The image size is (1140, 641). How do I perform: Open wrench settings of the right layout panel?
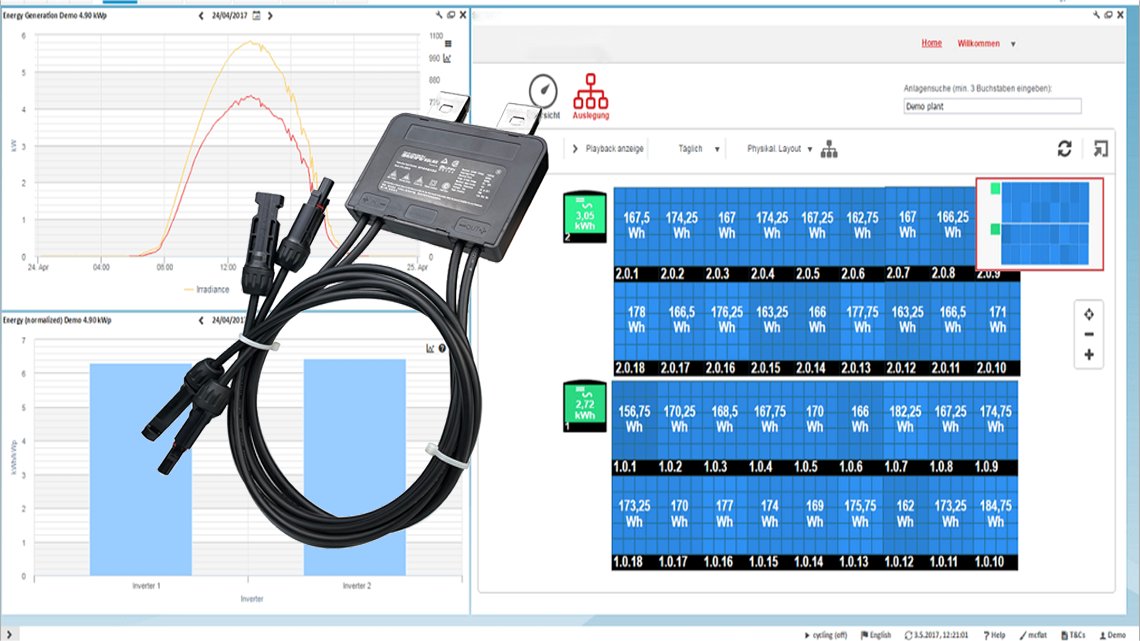(x=1096, y=15)
